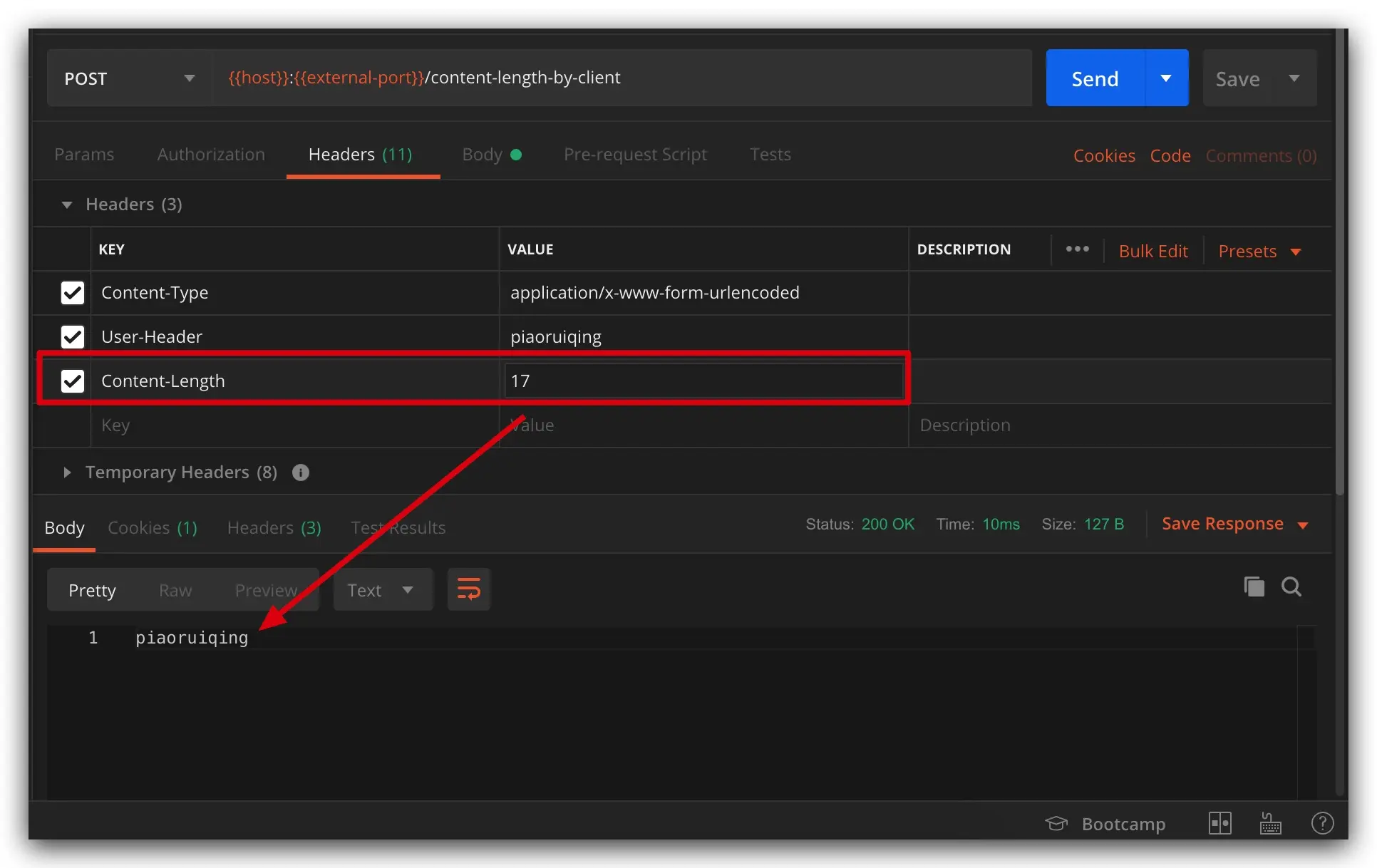This screenshot has height=868, width=1377.
Task: Click the User-Header key cell
Action: [295, 337]
